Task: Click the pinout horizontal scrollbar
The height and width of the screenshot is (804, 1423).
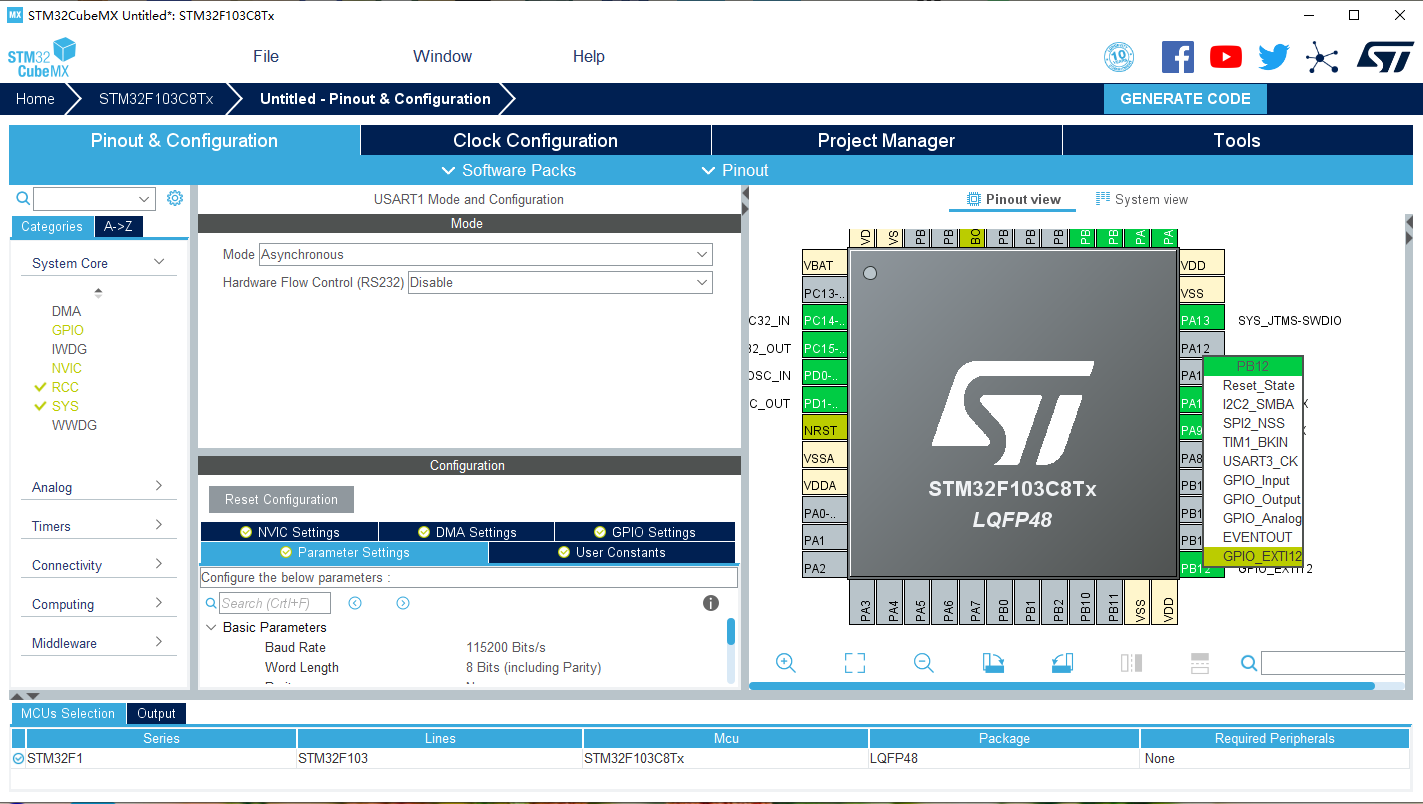Action: pyautogui.click(x=1062, y=686)
